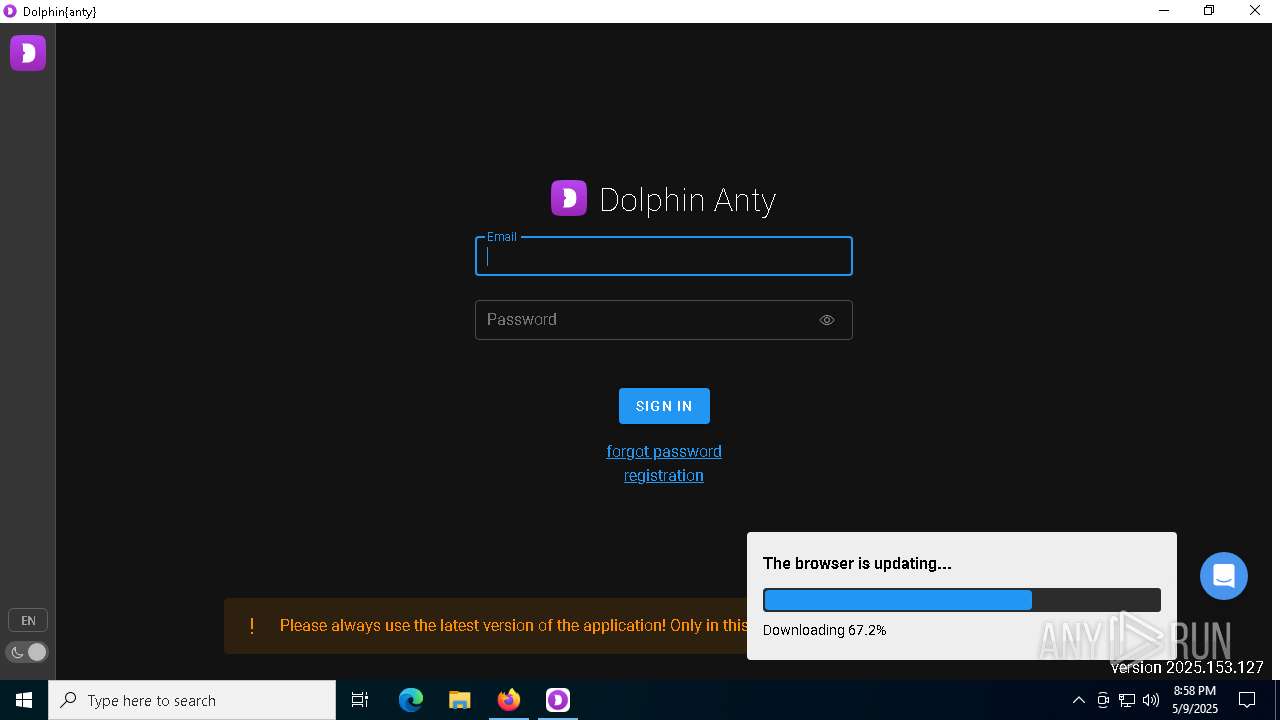This screenshot has width=1280, height=720.
Task: Click the network tray icon
Action: (1127, 700)
